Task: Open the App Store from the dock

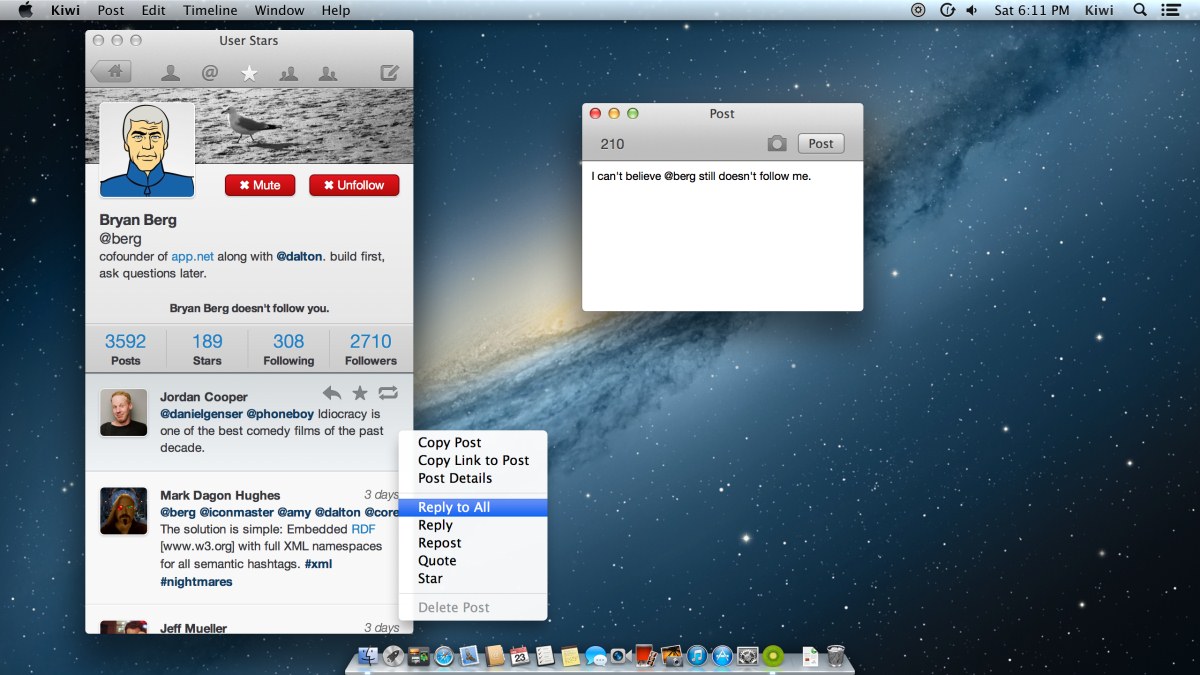Action: click(722, 656)
